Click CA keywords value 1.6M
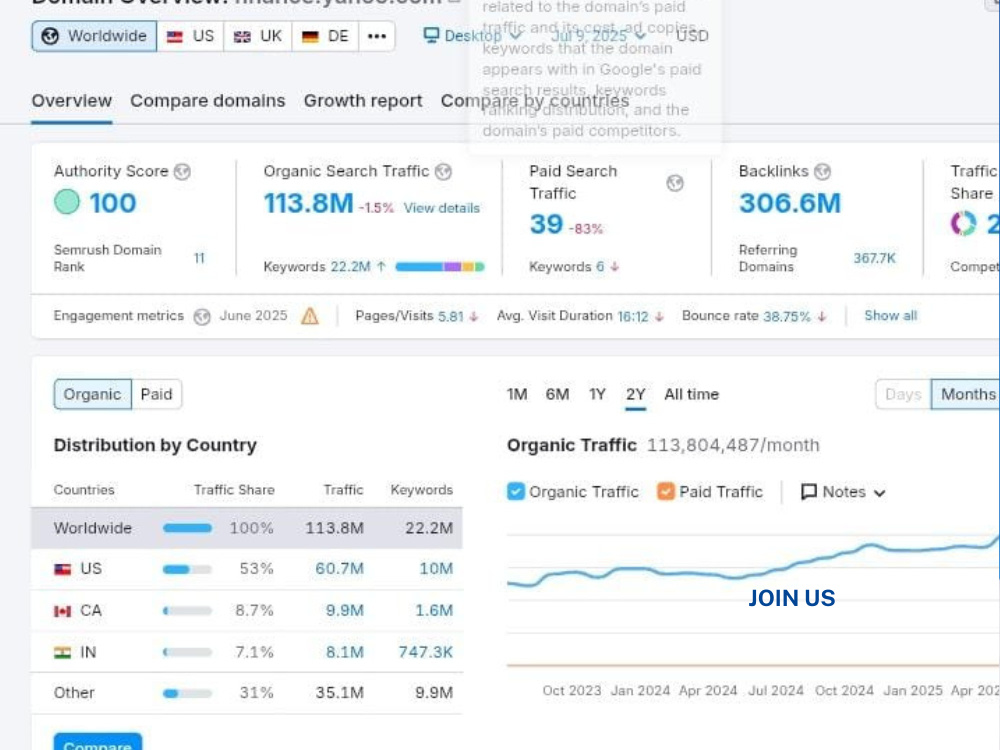Viewport: 1000px width, 750px height. (434, 610)
